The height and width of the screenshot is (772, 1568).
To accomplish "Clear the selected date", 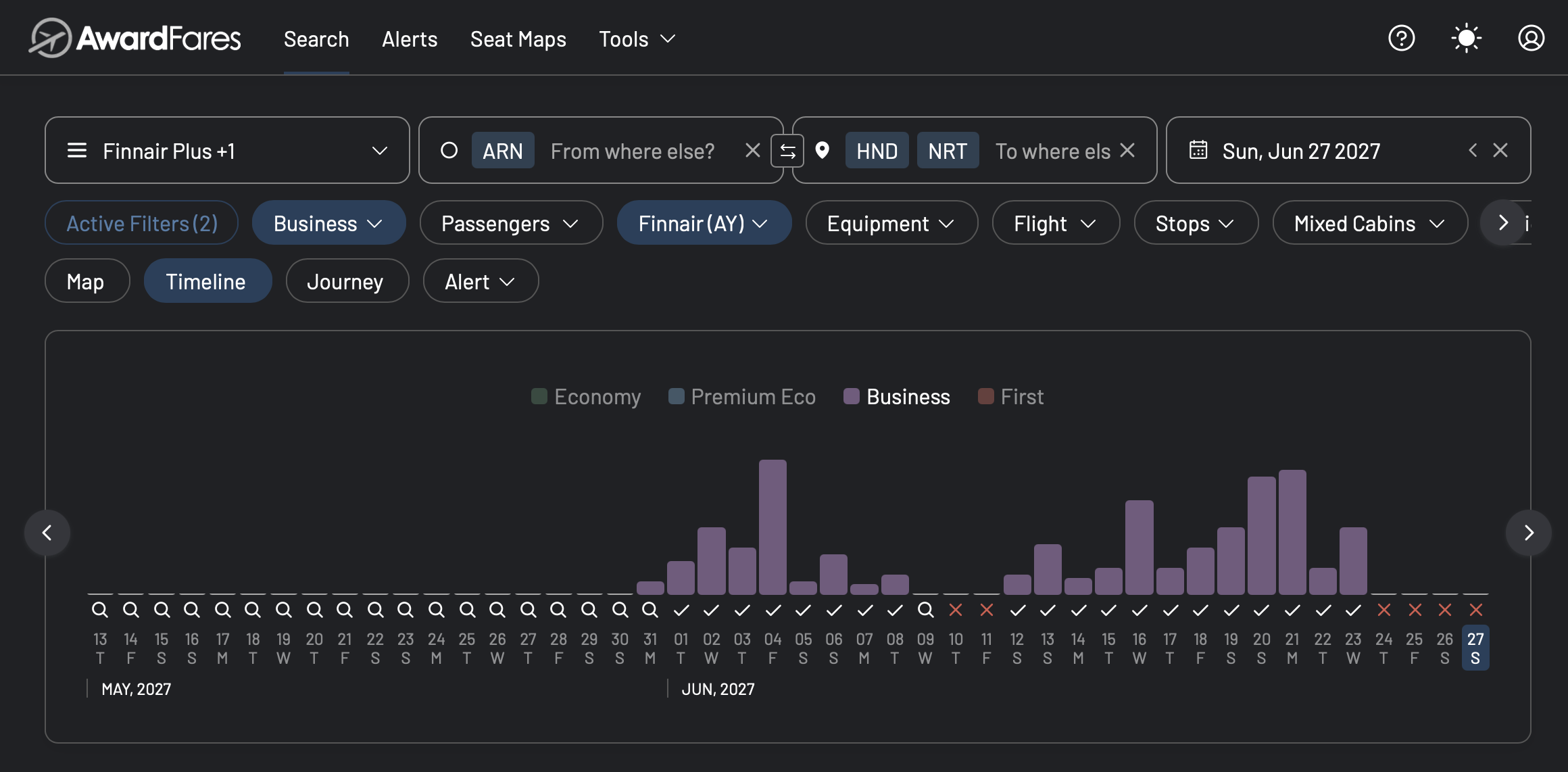I will click(x=1500, y=150).
